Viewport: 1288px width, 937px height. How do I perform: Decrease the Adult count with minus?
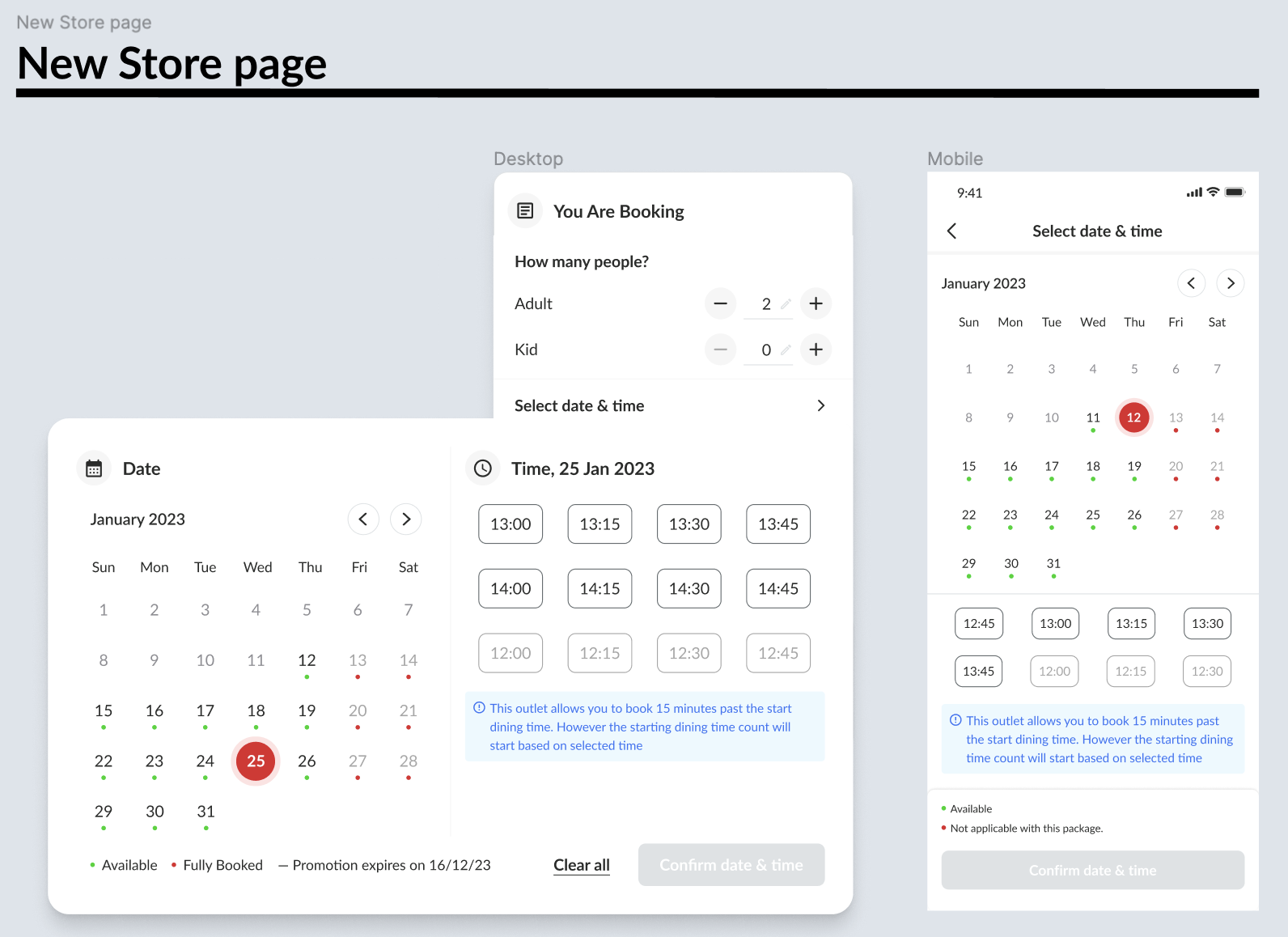[x=720, y=303]
